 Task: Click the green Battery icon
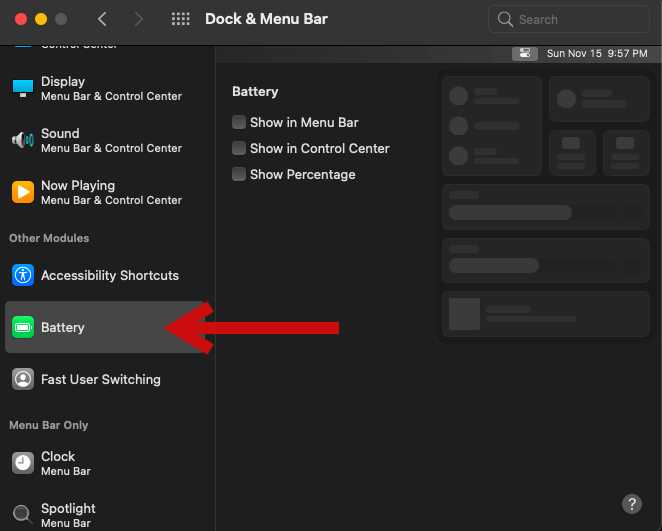[x=23, y=327]
